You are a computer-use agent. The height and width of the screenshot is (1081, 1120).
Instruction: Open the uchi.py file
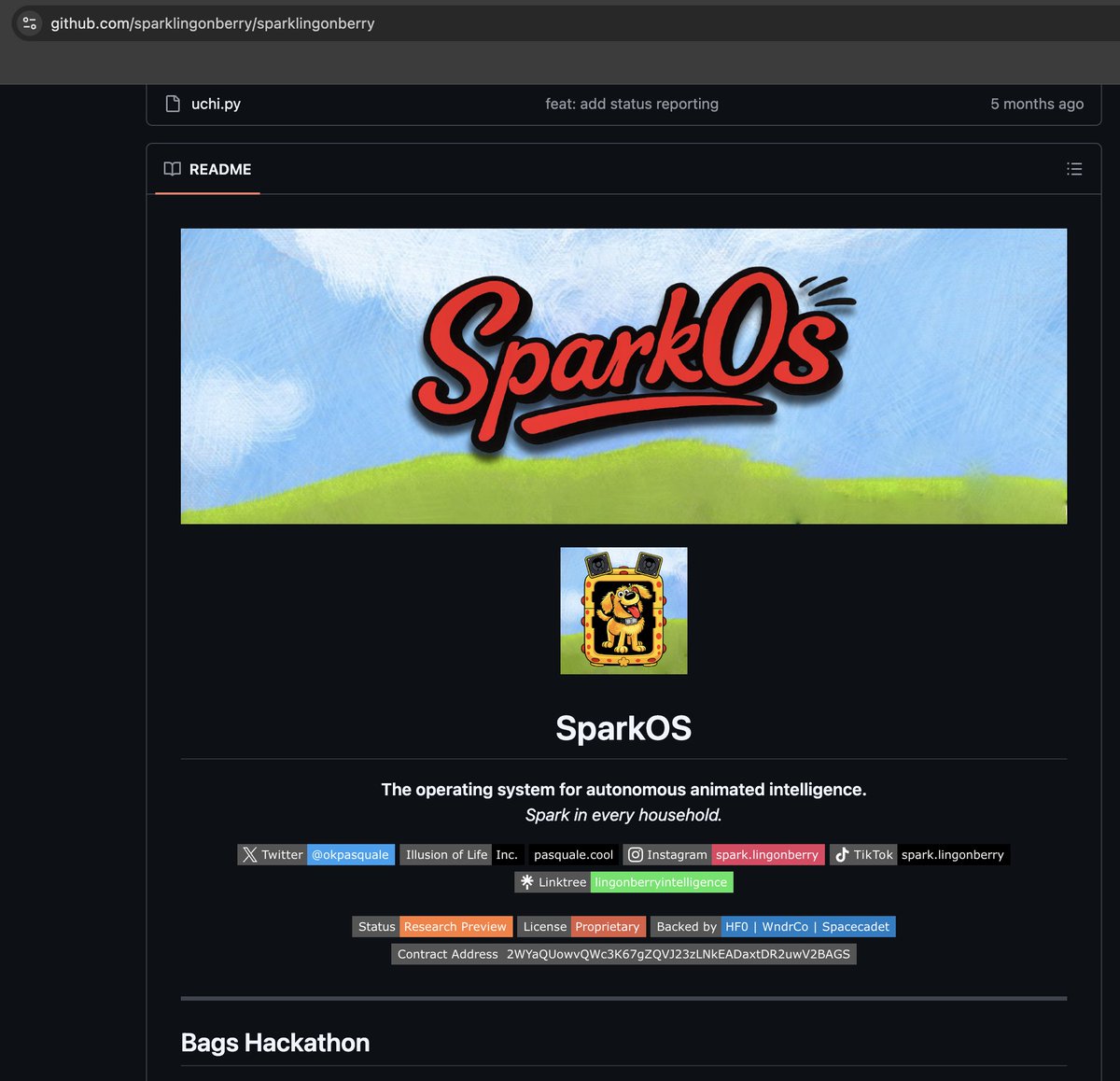coord(216,104)
